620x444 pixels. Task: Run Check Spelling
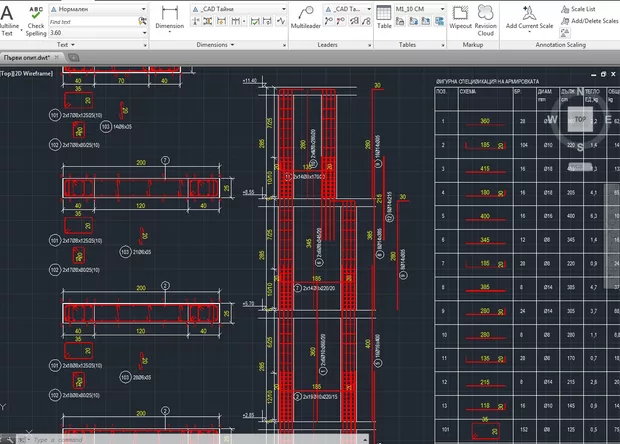click(36, 20)
